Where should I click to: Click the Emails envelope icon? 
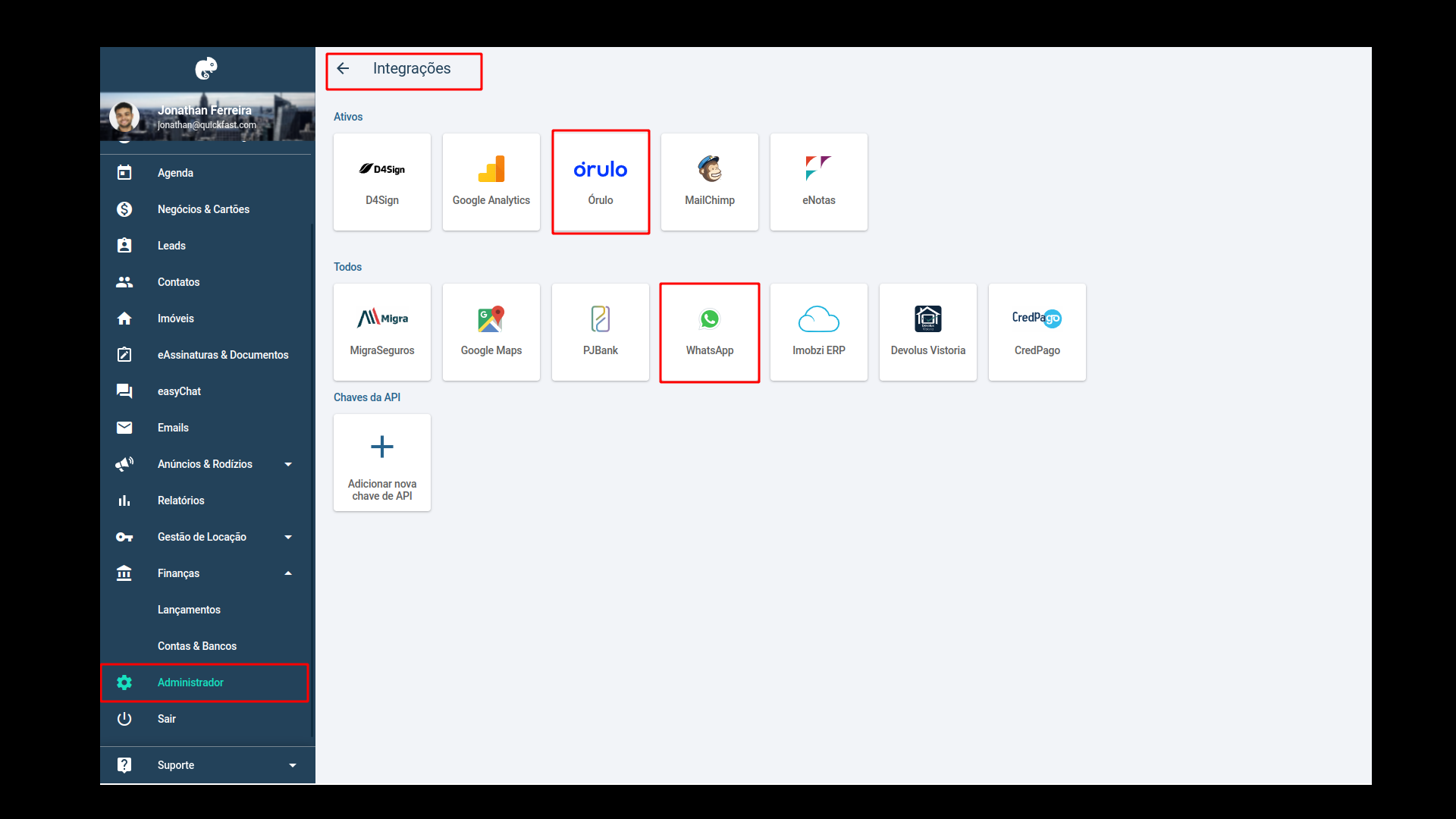pos(124,428)
